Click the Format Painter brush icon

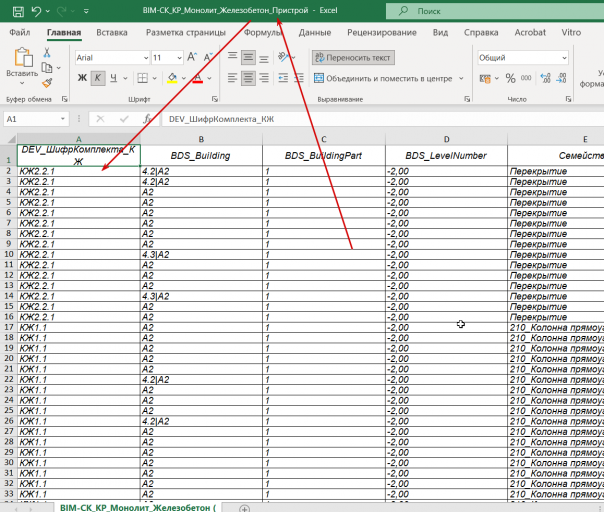click(47, 82)
